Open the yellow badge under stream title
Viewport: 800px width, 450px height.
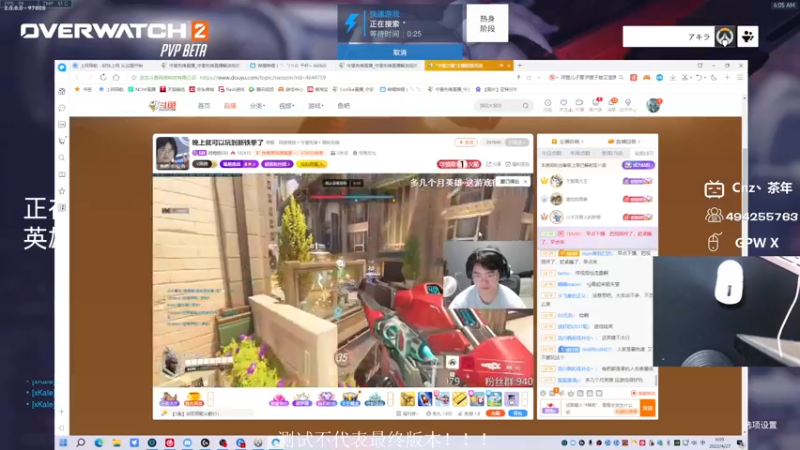311,164
